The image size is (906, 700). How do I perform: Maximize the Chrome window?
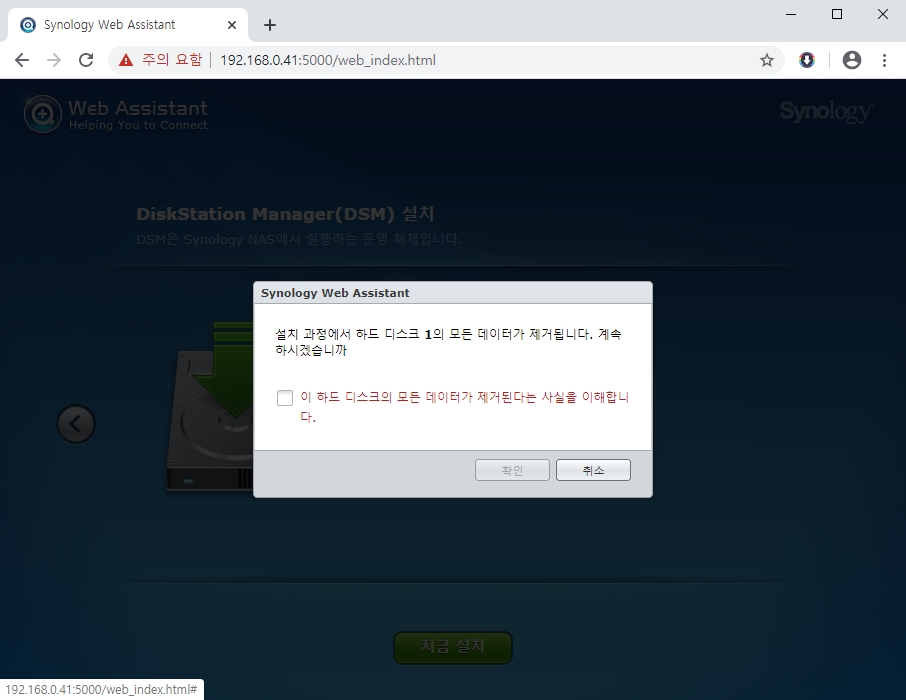[837, 14]
